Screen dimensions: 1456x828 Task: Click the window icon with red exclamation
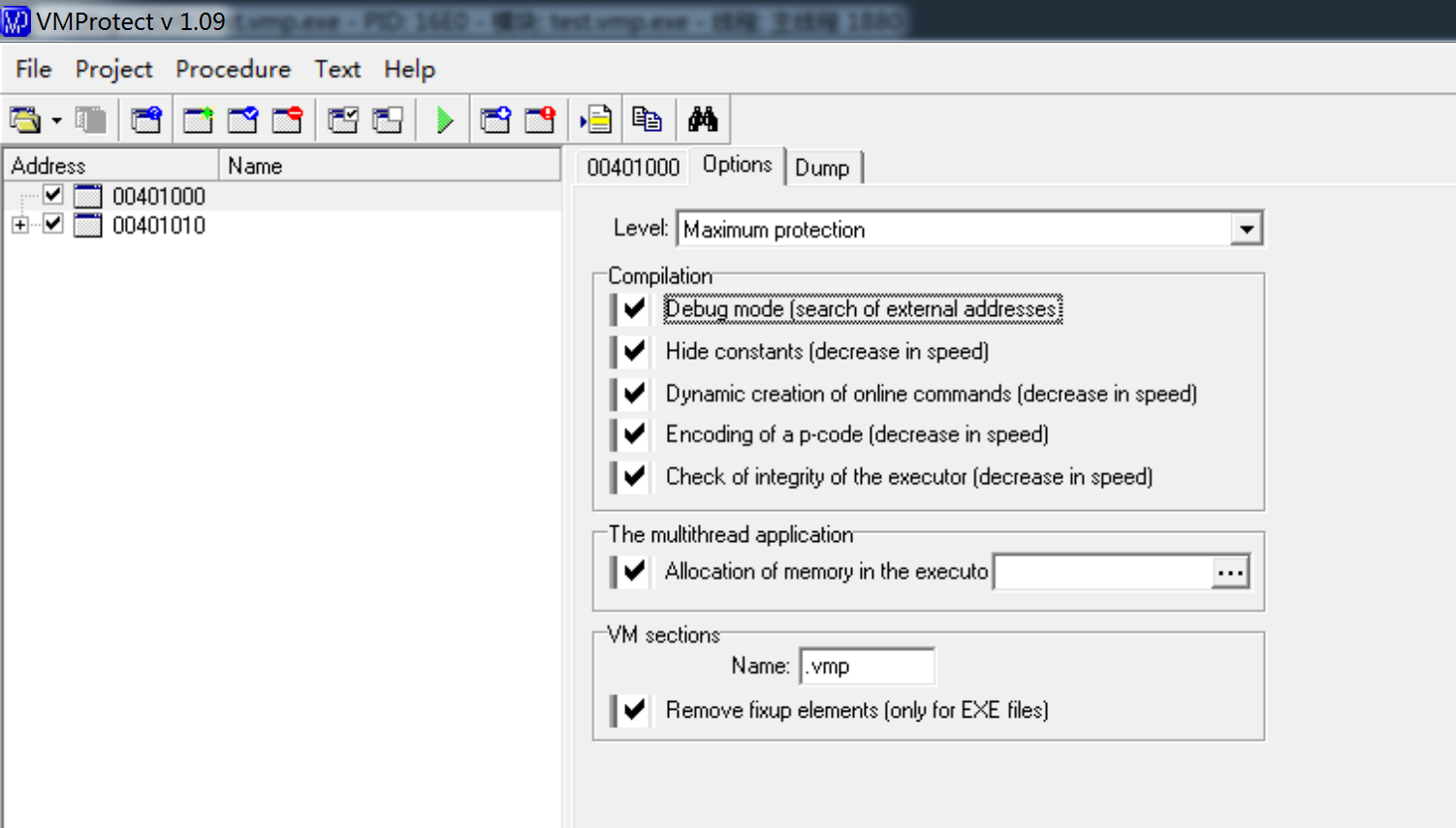[540, 119]
